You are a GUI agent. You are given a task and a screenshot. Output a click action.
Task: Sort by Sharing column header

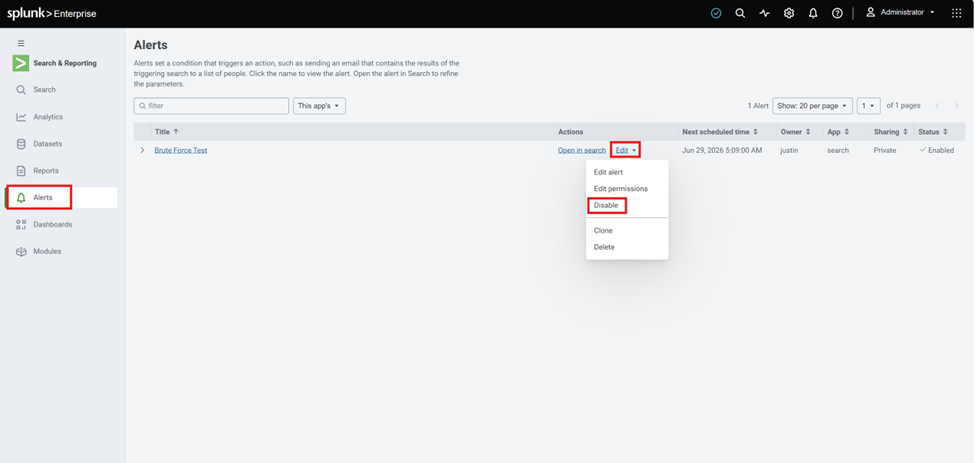(891, 132)
